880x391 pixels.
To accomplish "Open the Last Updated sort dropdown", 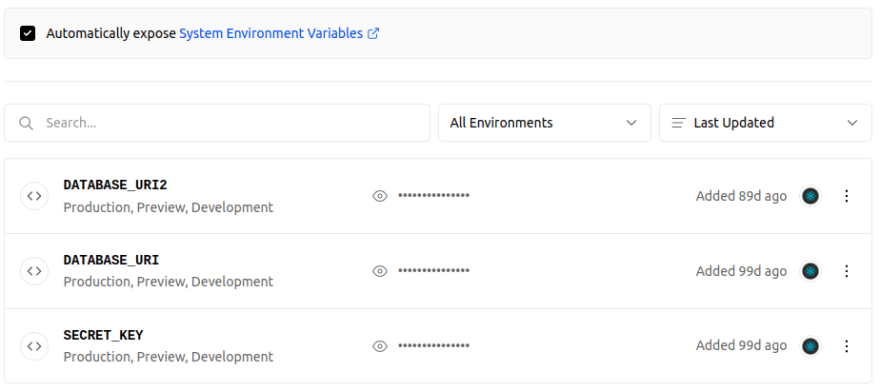I will pyautogui.click(x=766, y=123).
